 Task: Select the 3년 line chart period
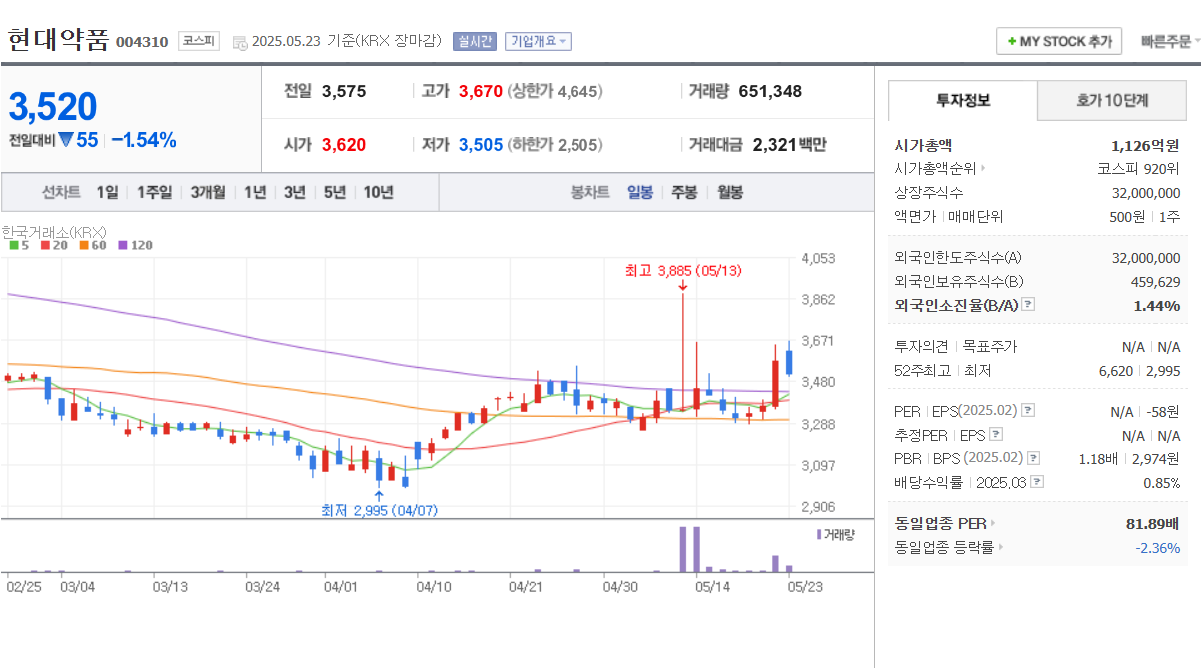pyautogui.click(x=295, y=192)
